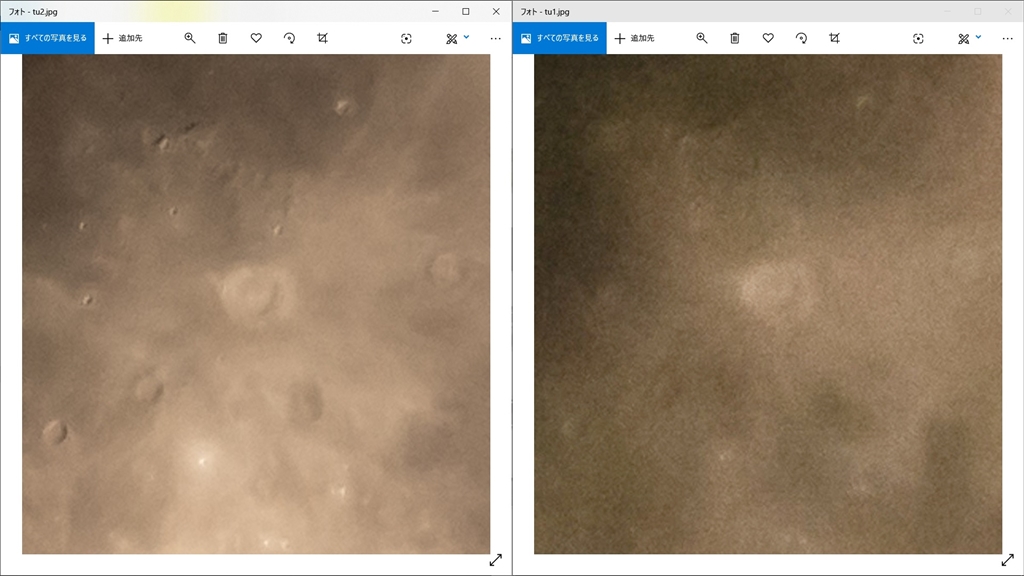Screen dimensions: 1024x576
Task: Add tu2.jpg to favorites with heart icon
Action: click(x=256, y=38)
